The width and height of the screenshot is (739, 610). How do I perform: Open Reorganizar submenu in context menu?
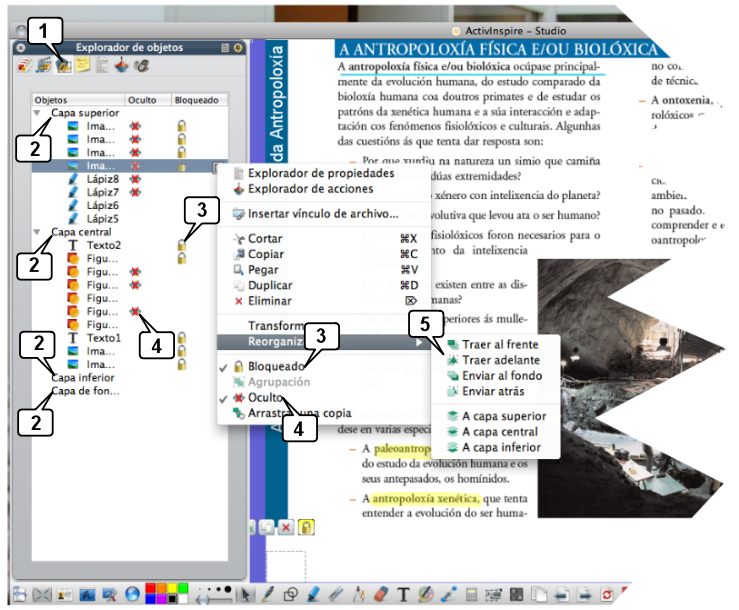pos(290,342)
